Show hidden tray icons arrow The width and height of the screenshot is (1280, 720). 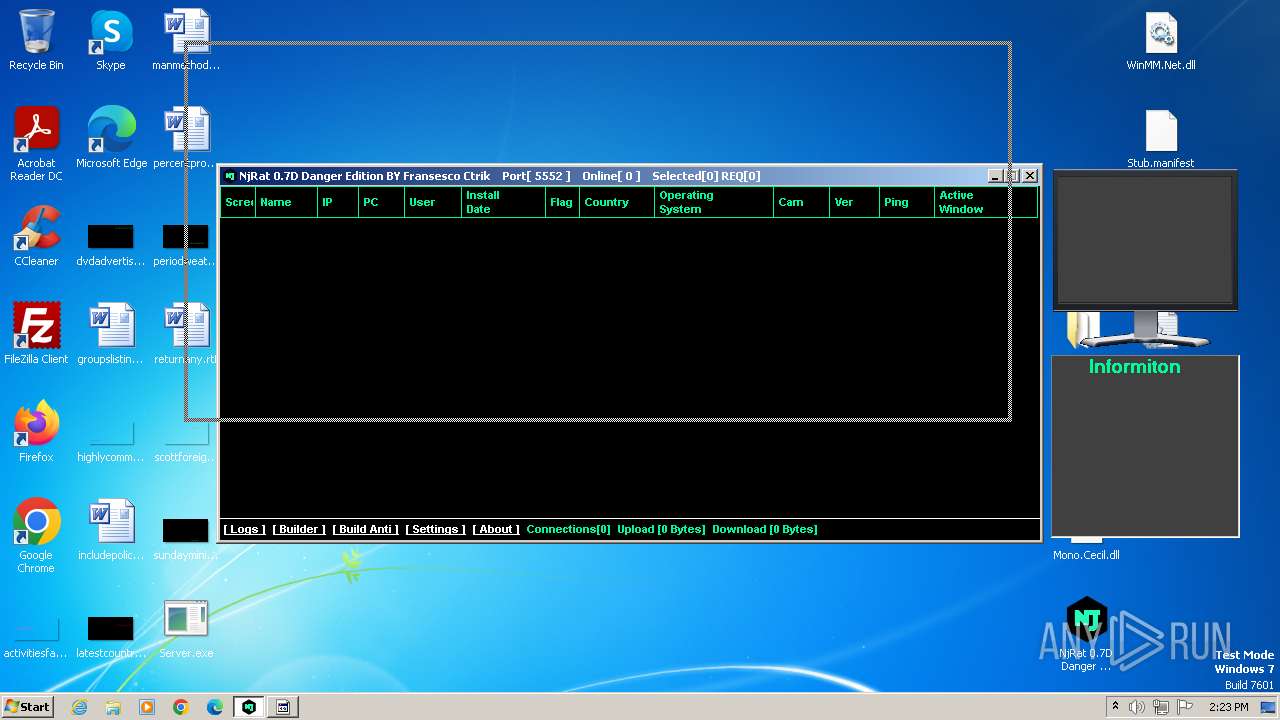(x=1115, y=707)
